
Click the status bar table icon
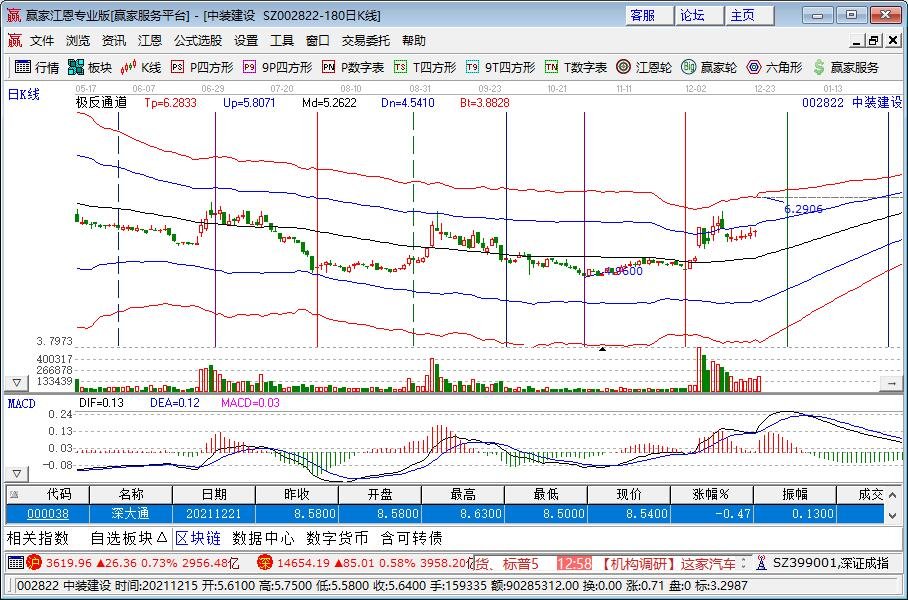(x=16, y=562)
